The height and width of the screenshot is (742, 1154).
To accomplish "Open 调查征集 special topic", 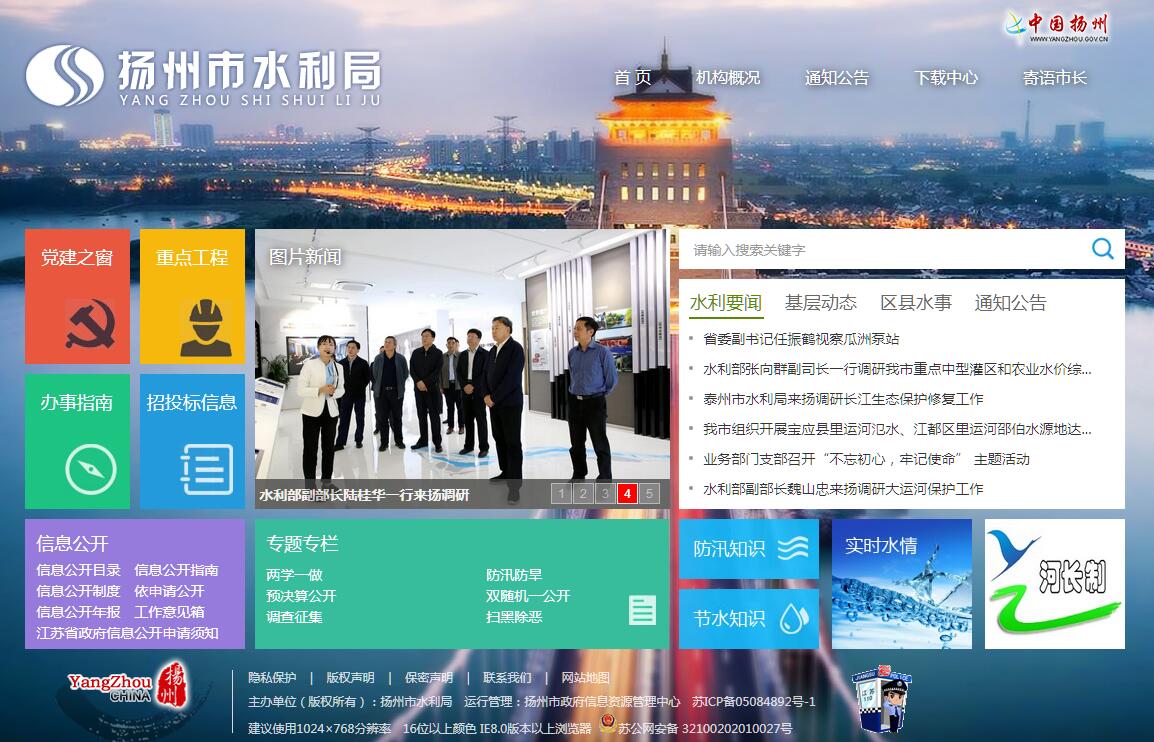I will click(x=294, y=617).
